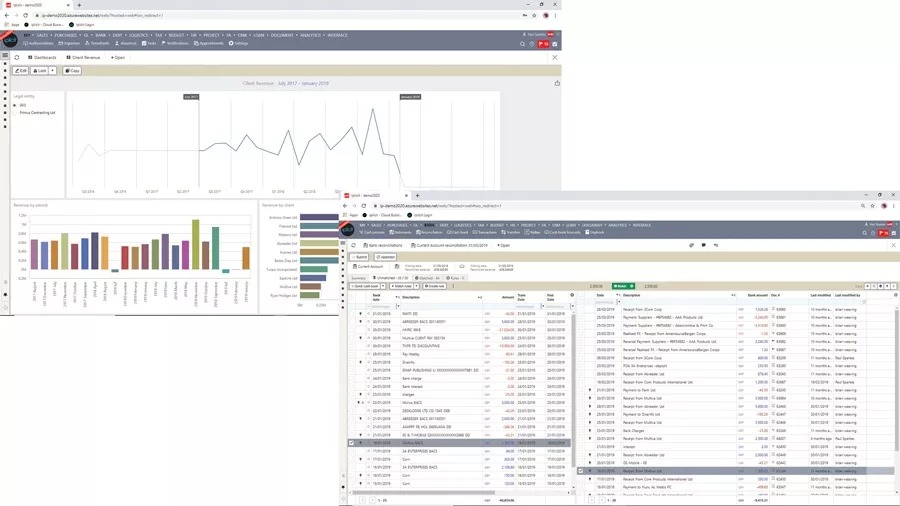The width and height of the screenshot is (900, 506).
Task: Click address bar in reconciliation browser window
Action: [x=614, y=205]
